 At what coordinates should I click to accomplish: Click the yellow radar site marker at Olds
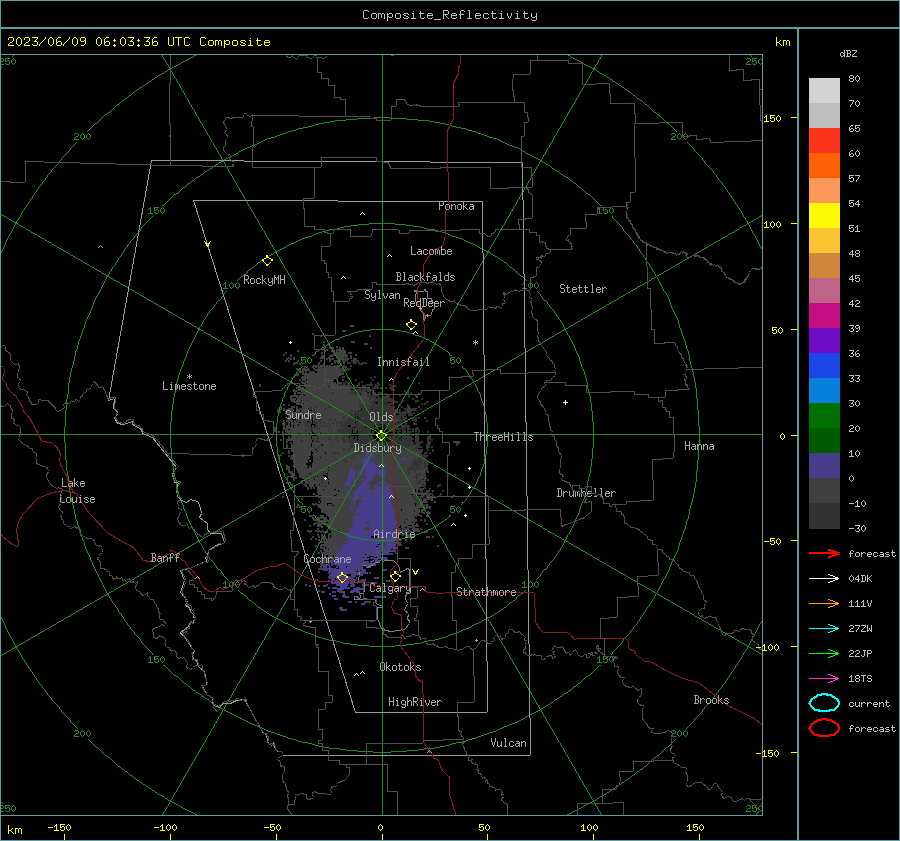(381, 435)
